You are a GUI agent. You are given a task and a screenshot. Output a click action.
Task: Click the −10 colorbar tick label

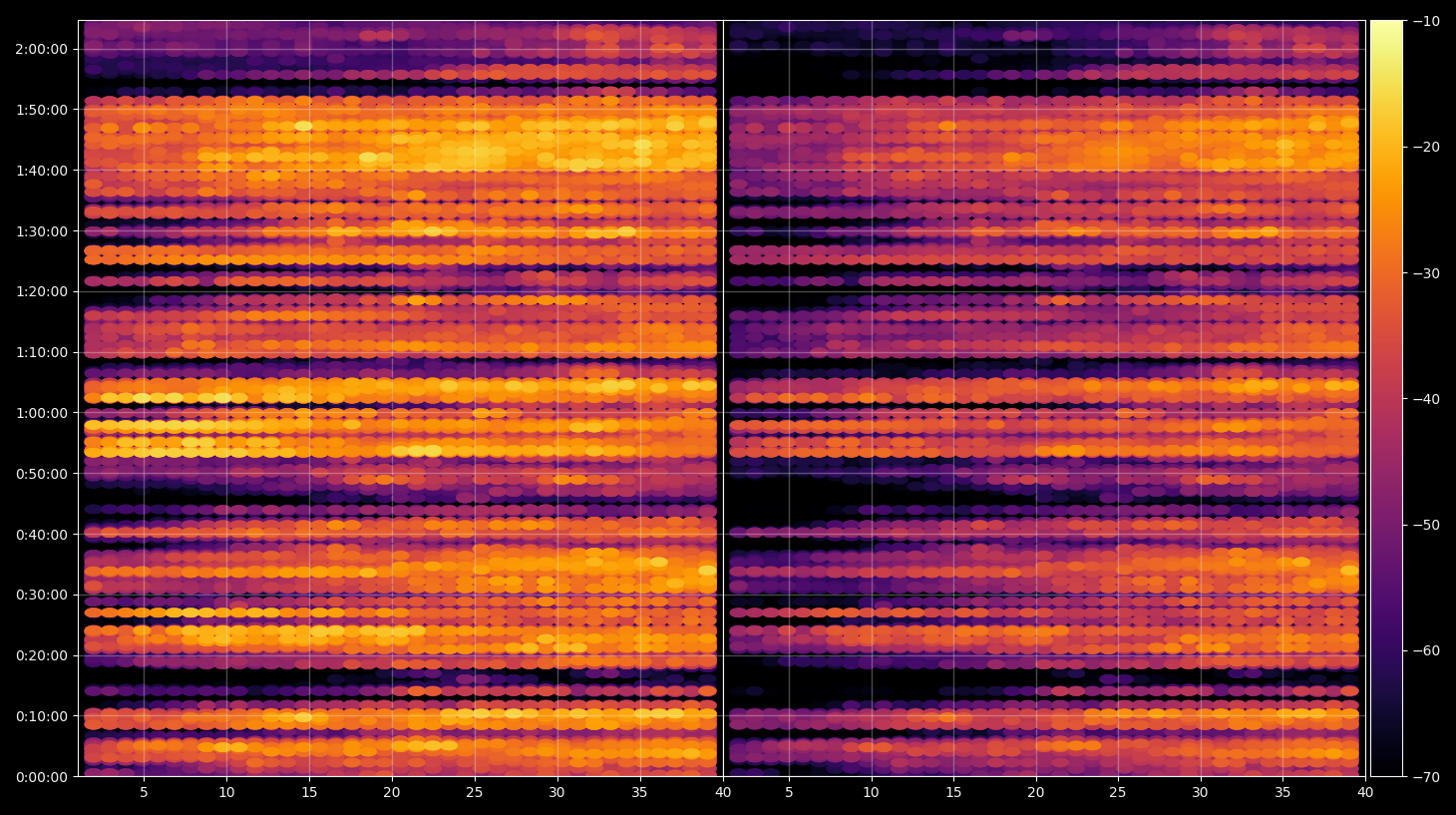(1426, 21)
